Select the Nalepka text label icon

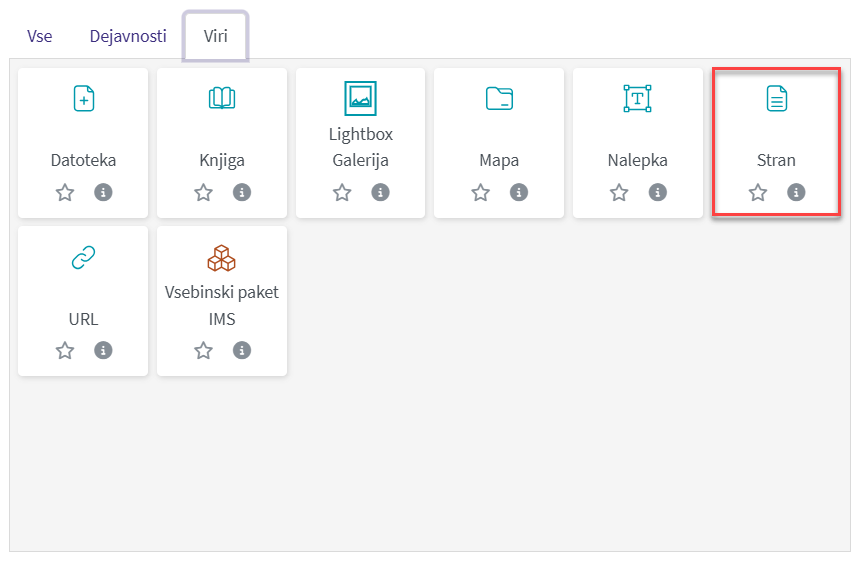point(637,98)
